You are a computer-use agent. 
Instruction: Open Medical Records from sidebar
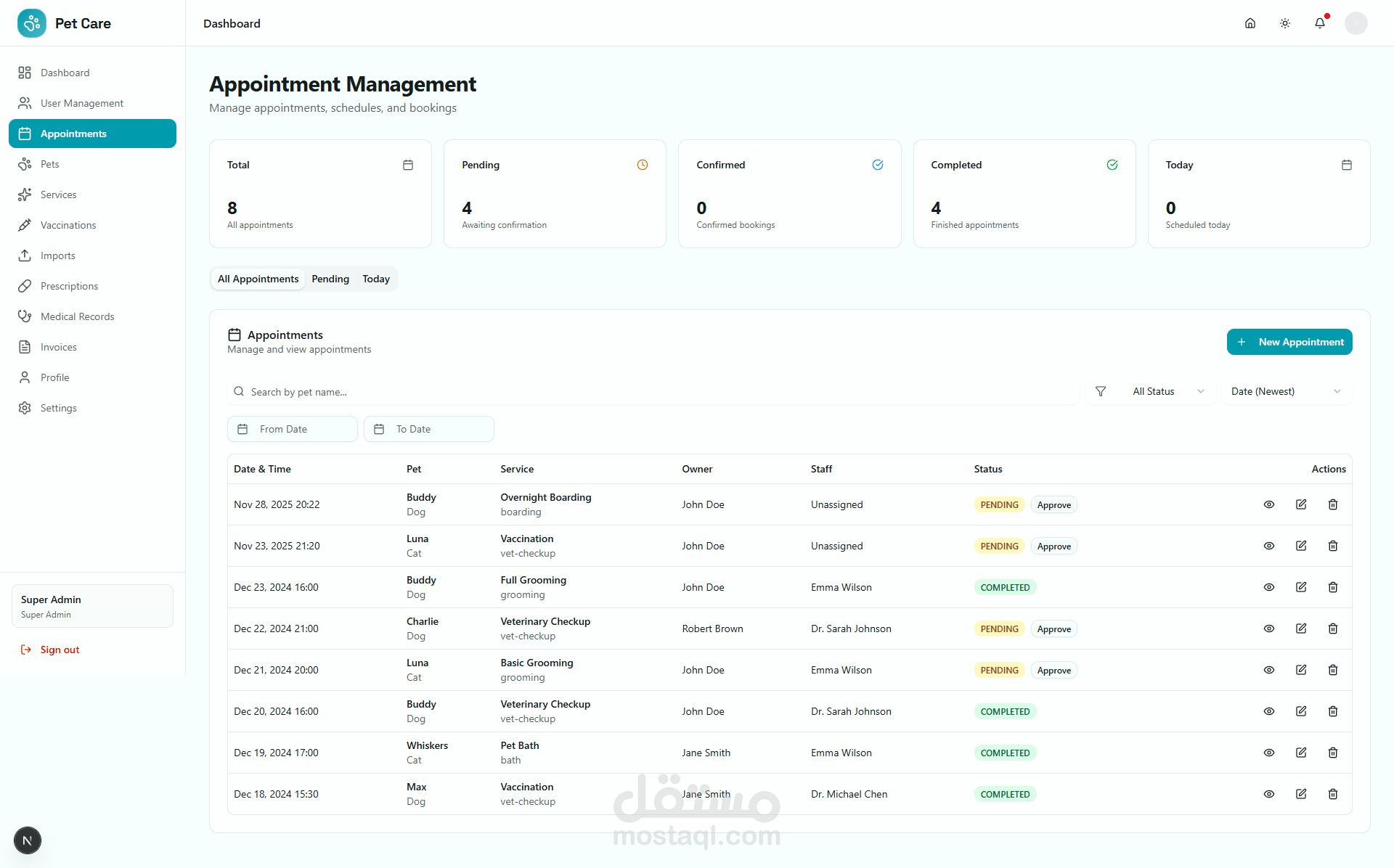(77, 316)
